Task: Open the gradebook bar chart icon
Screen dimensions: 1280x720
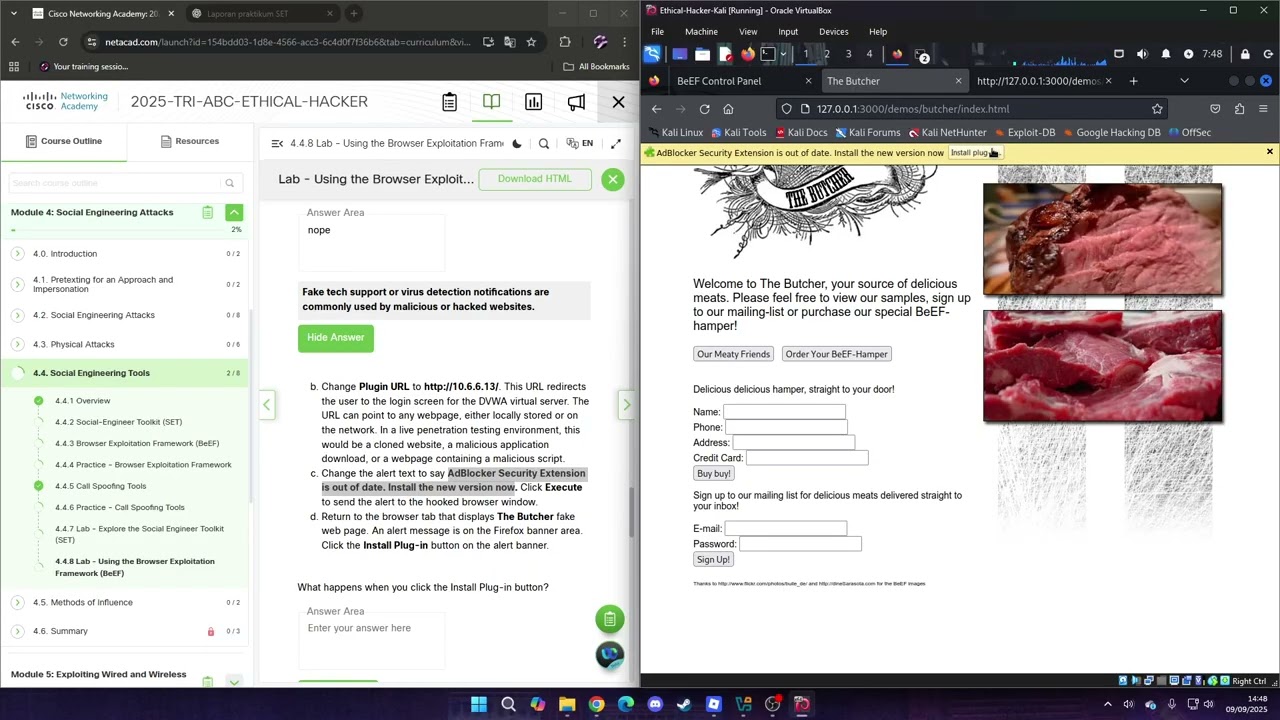Action: tap(534, 102)
